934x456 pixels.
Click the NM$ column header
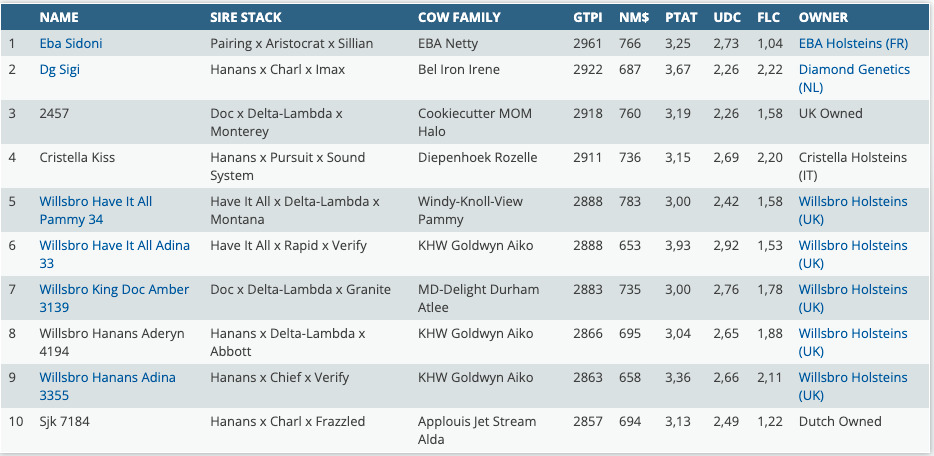coord(631,18)
